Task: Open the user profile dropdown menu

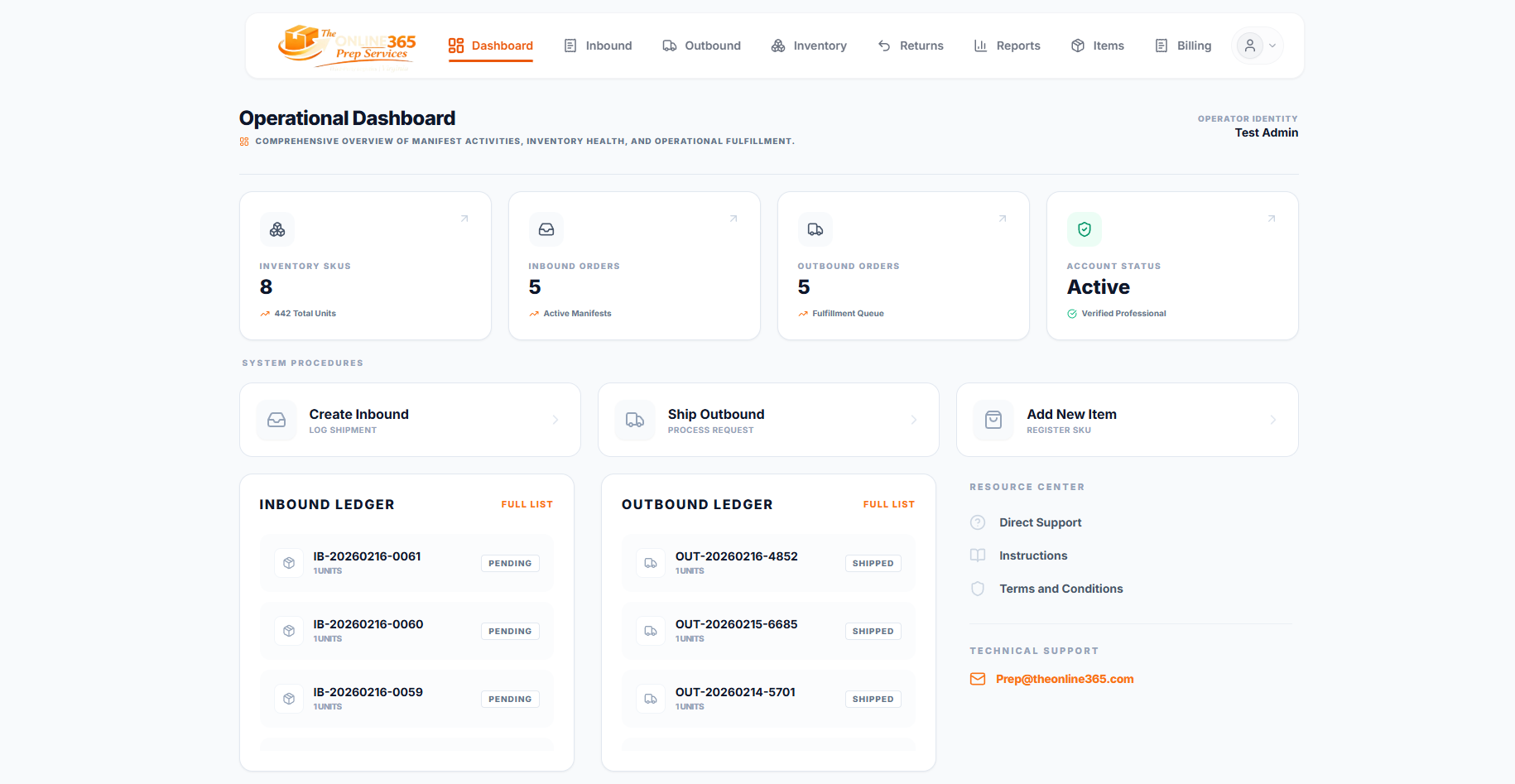Action: pyautogui.click(x=1258, y=46)
